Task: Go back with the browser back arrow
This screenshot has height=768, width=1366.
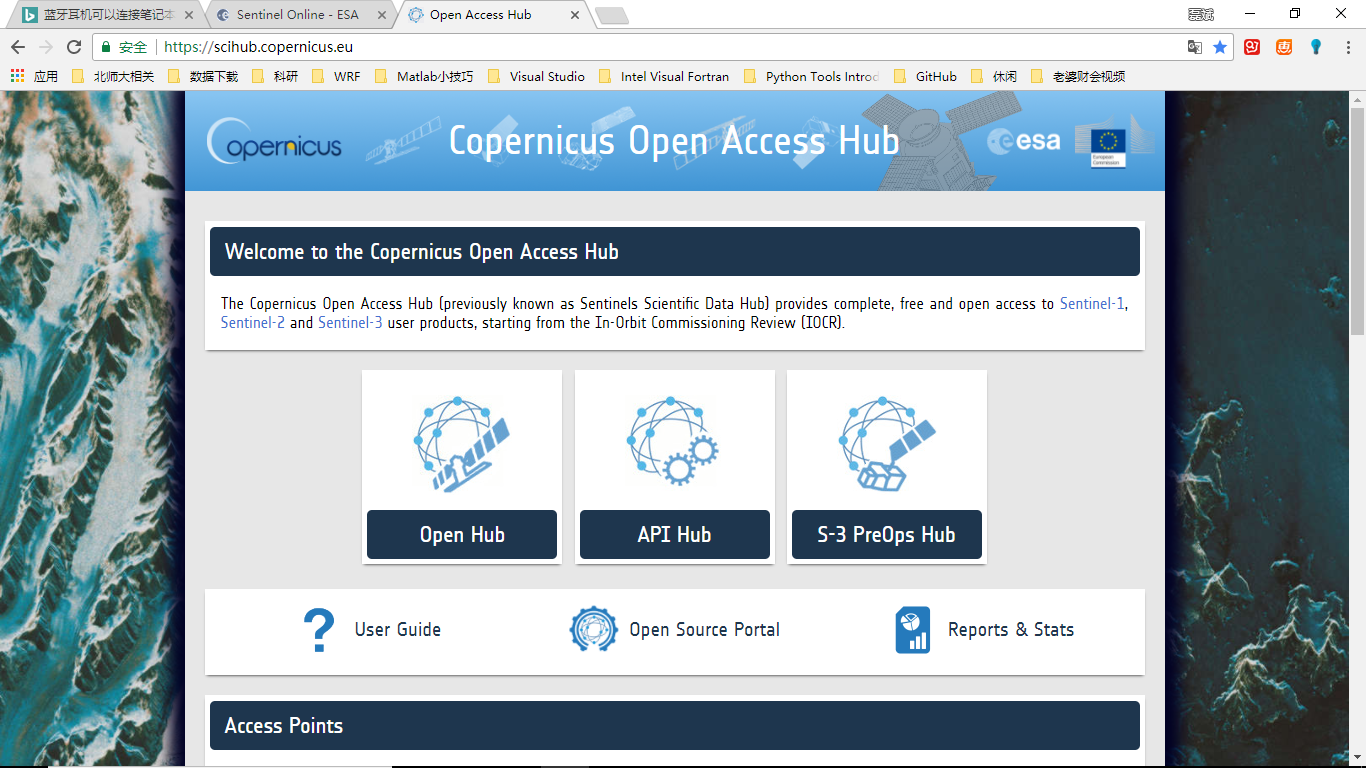Action: point(17,47)
